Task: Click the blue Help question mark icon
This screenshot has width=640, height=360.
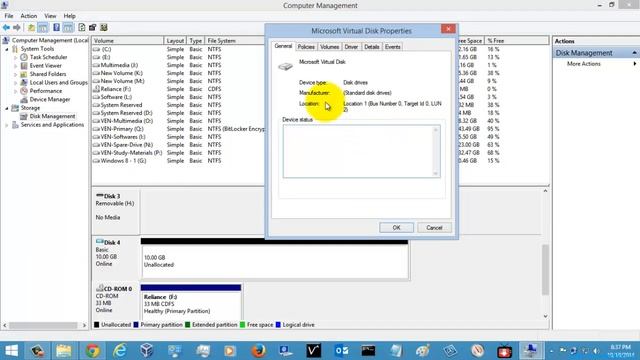Action: [56, 27]
